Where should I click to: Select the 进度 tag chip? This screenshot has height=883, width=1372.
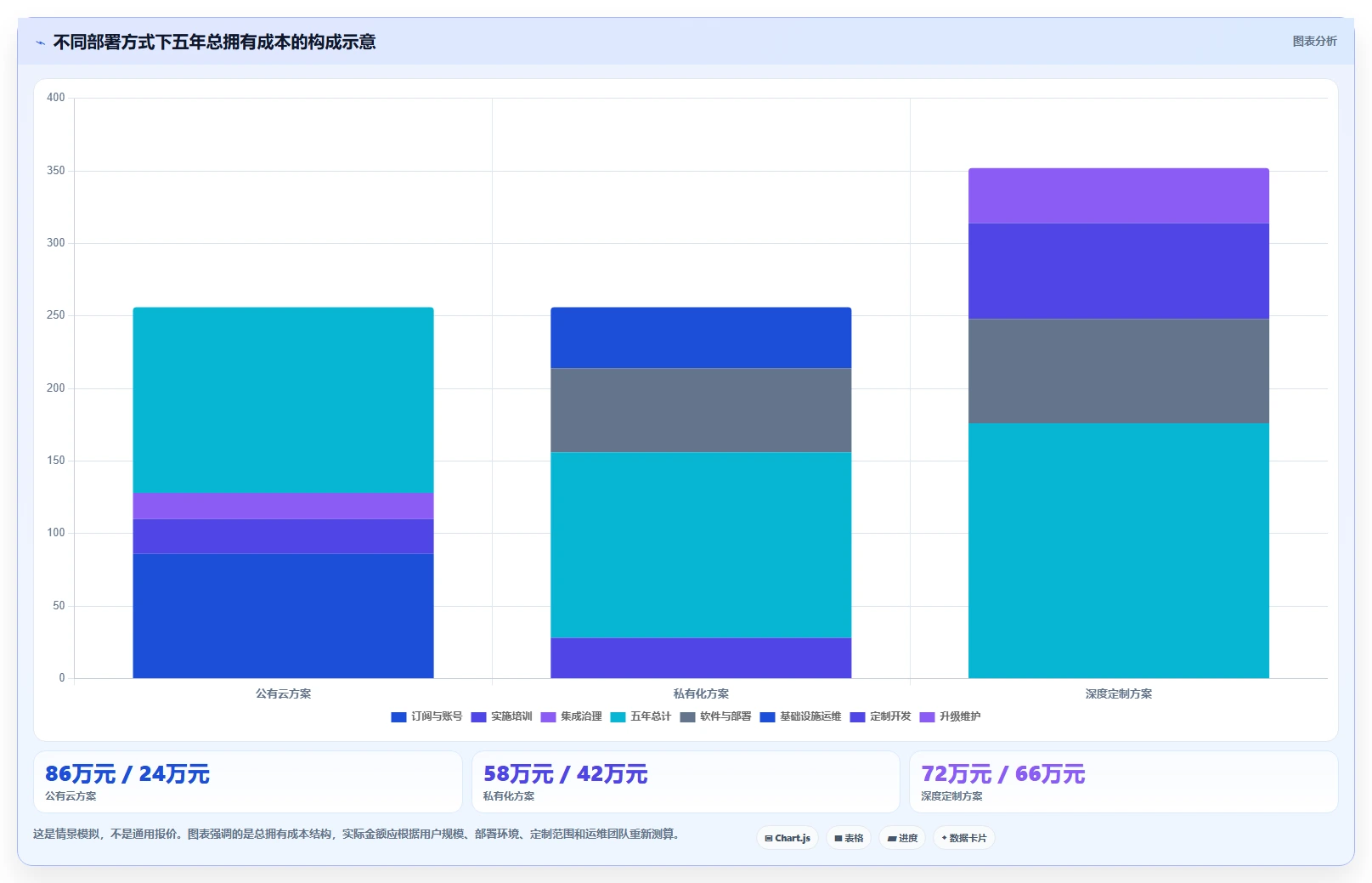902,838
